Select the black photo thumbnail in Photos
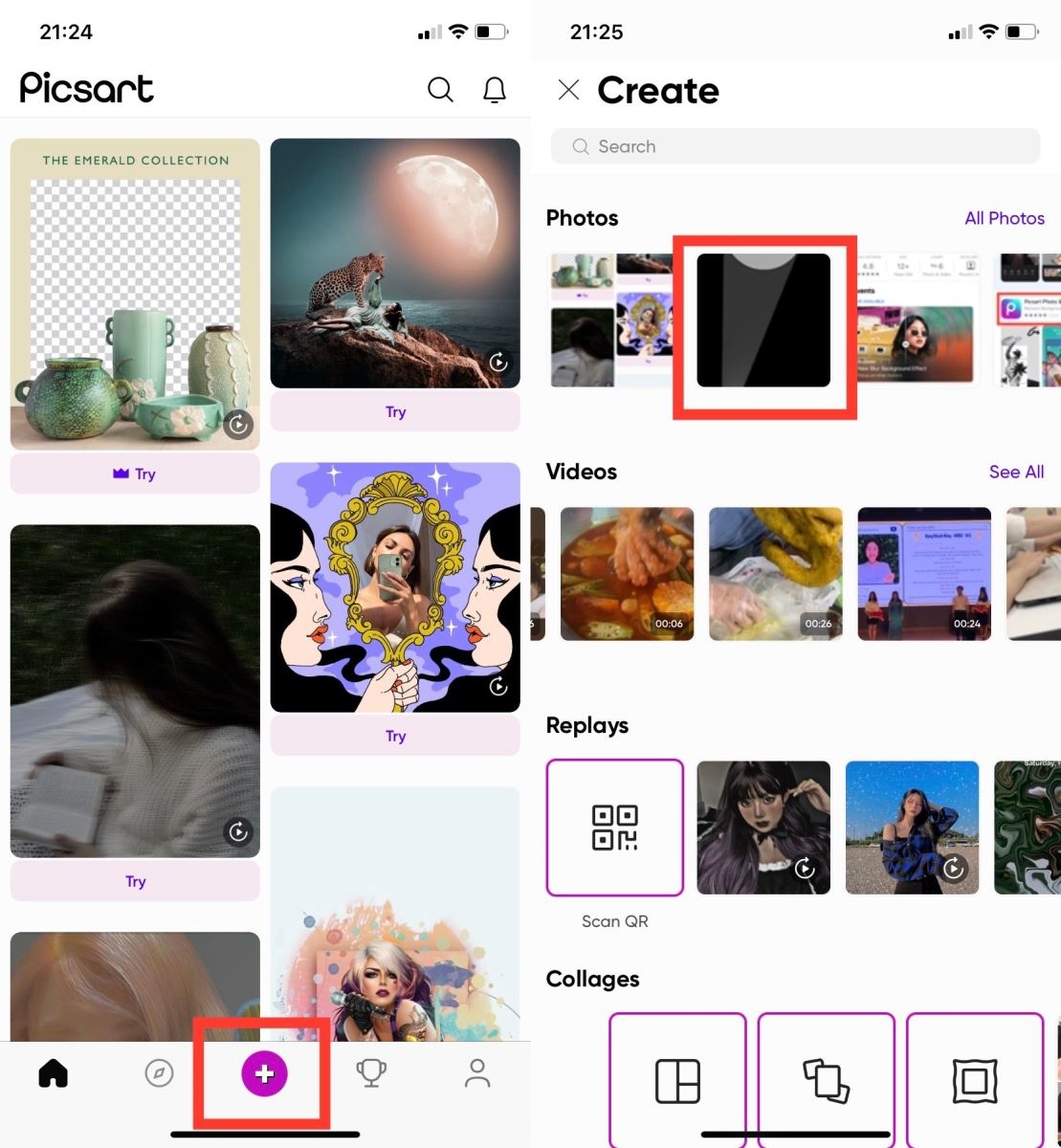The width and height of the screenshot is (1061, 1148). click(x=763, y=320)
